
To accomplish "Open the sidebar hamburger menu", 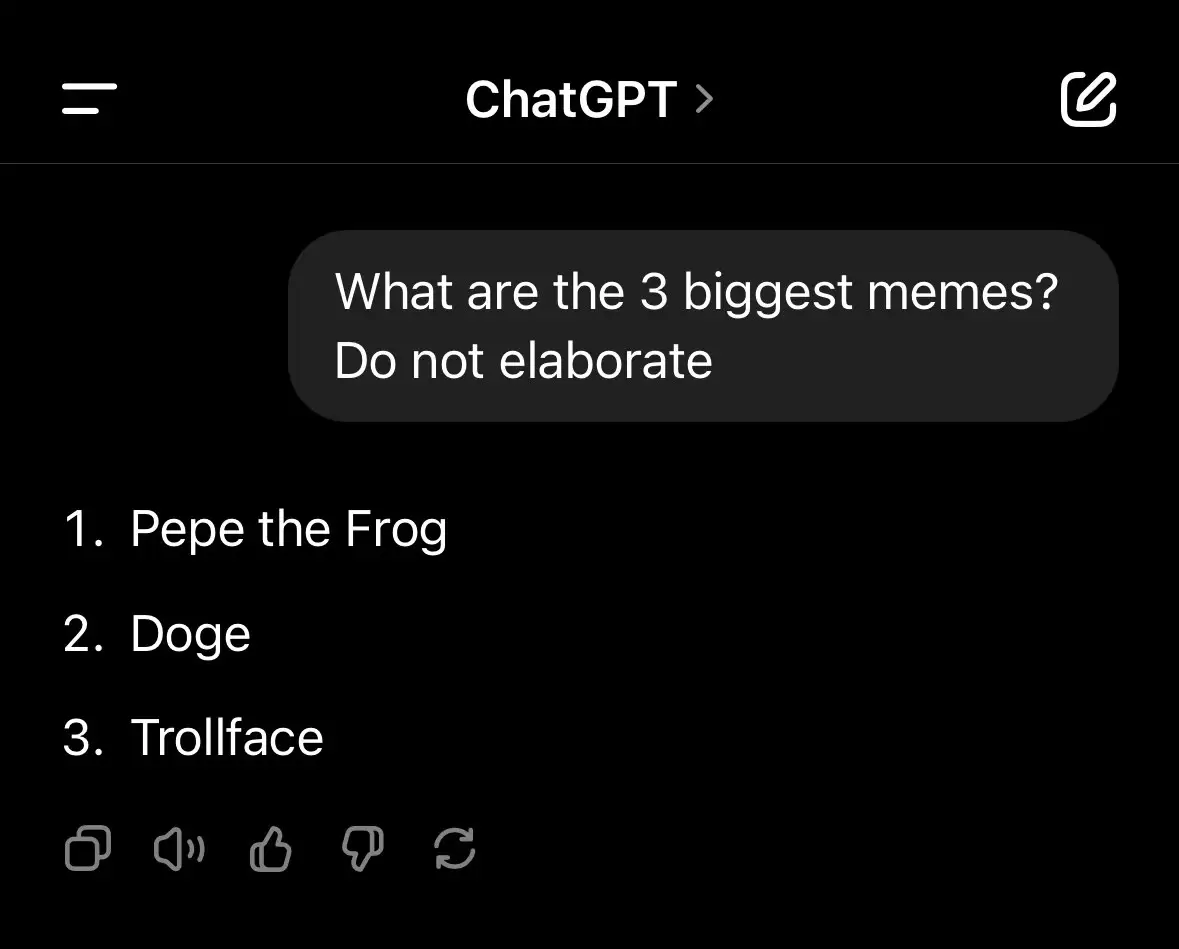I will 89,99.
